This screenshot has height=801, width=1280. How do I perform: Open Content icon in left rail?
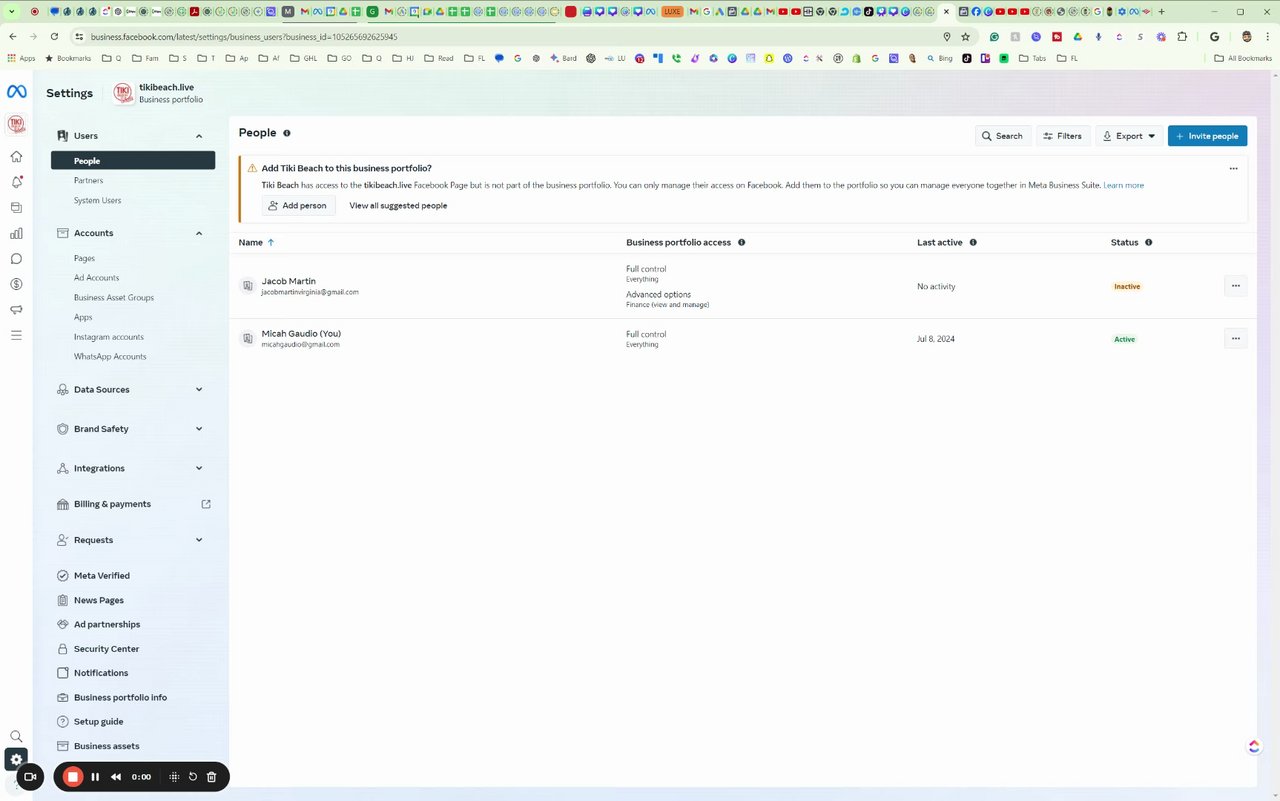click(x=16, y=208)
